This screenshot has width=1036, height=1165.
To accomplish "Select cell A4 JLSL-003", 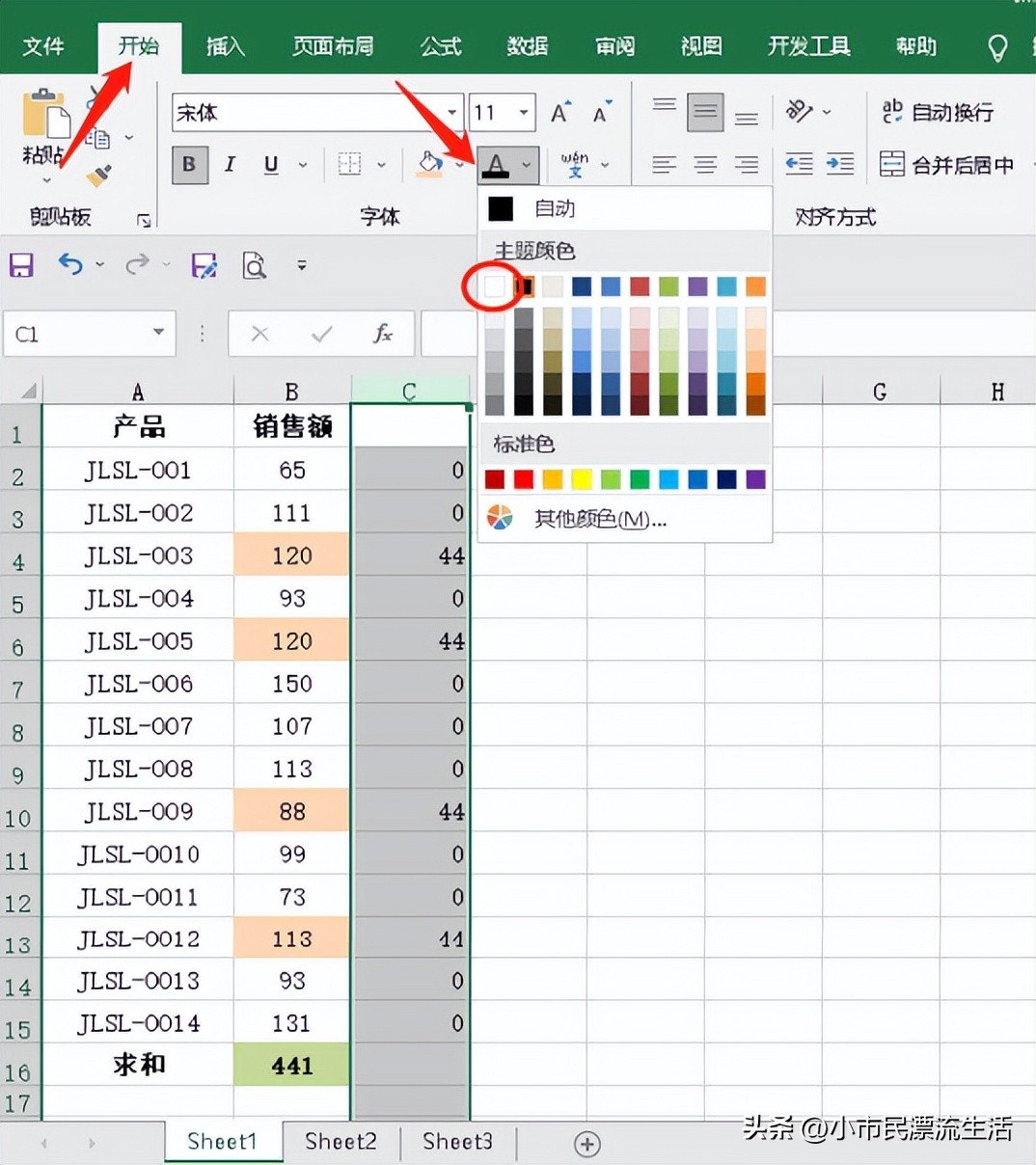I will pos(138,555).
